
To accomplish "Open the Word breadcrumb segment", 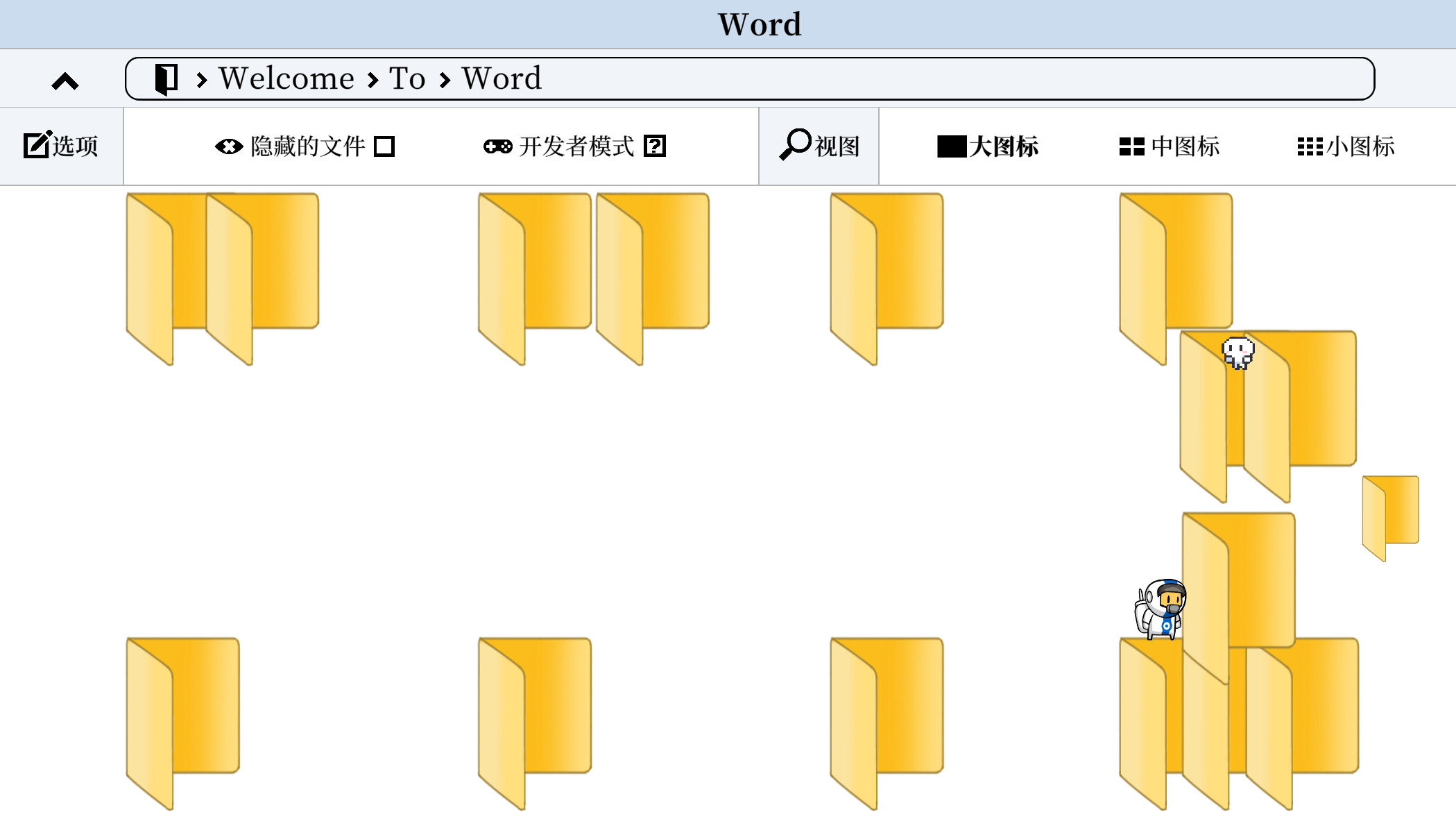I will pos(502,78).
